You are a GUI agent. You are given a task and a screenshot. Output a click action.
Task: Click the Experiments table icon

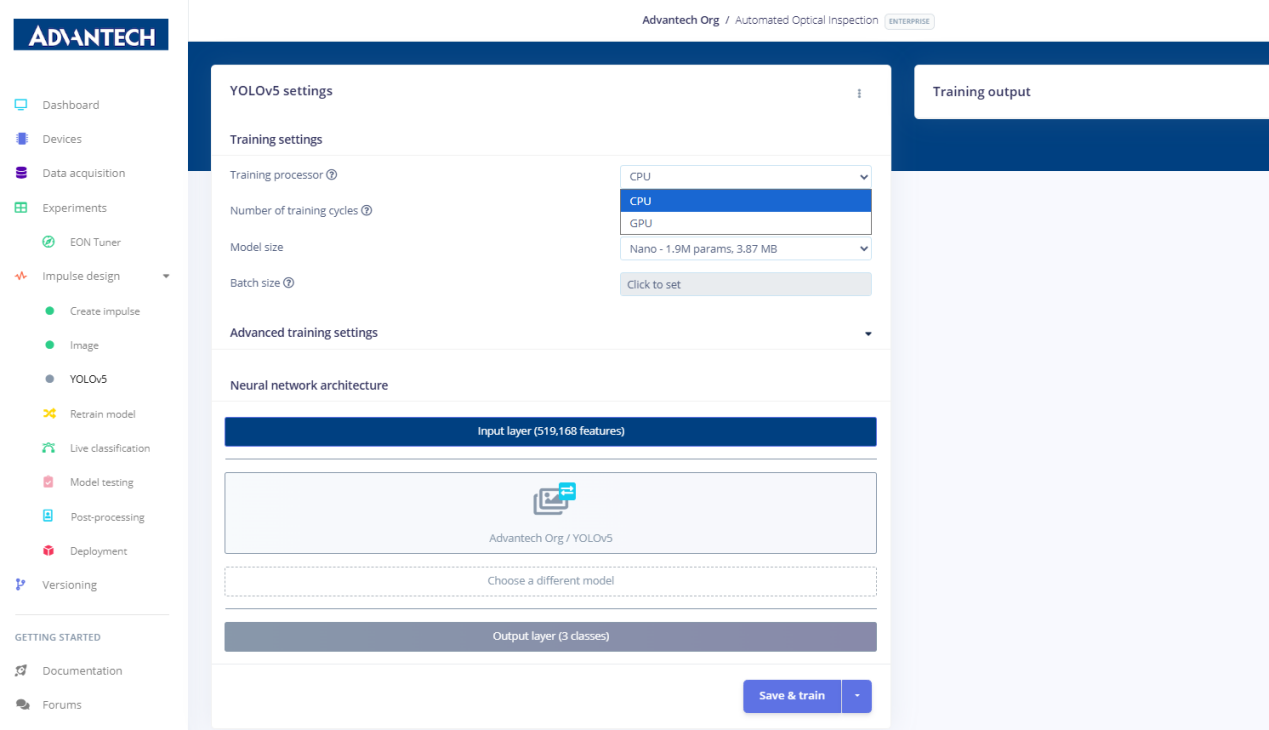21,208
